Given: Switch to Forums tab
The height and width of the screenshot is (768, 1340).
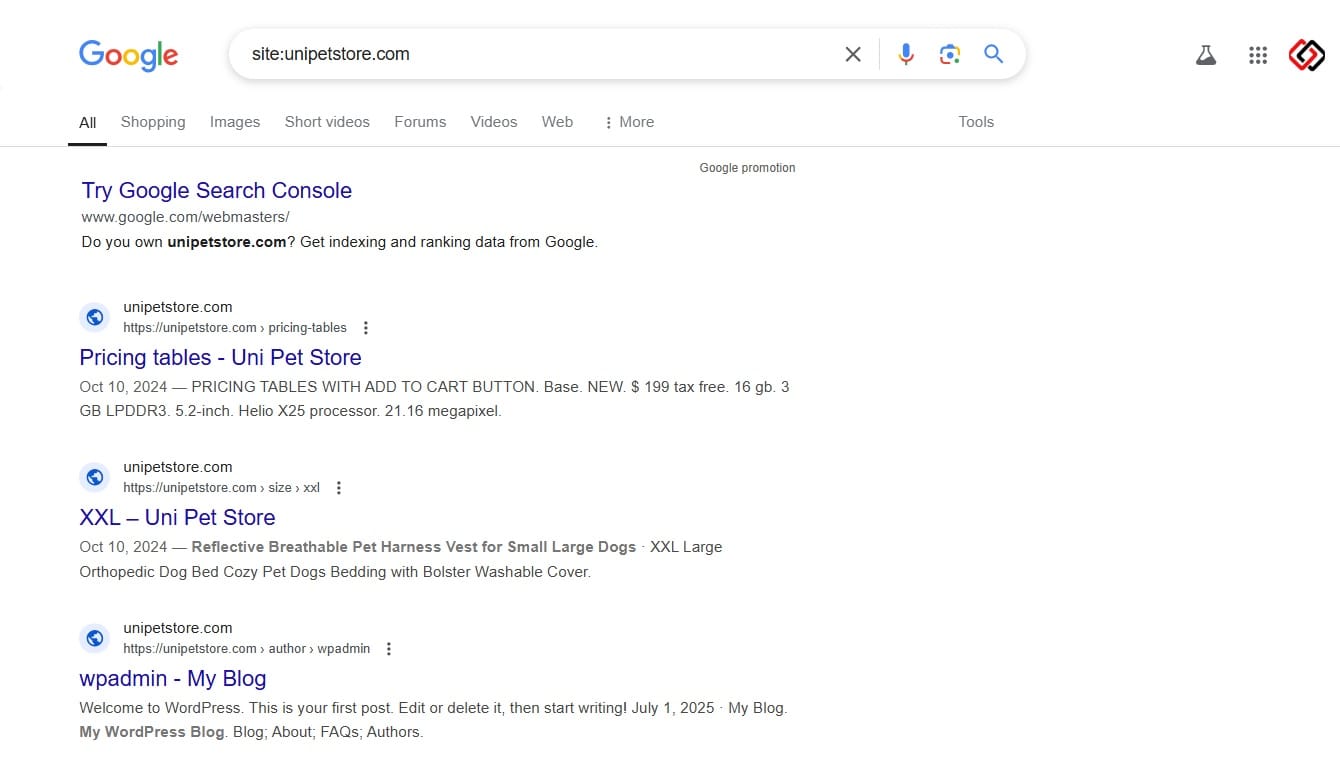Looking at the screenshot, I should pyautogui.click(x=420, y=122).
